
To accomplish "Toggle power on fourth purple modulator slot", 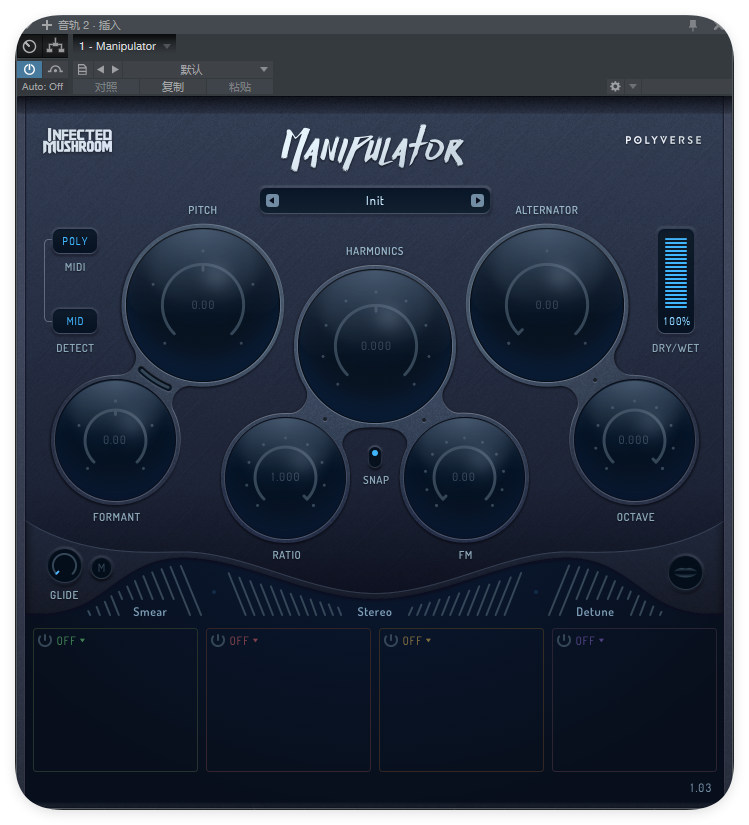I will (x=564, y=640).
